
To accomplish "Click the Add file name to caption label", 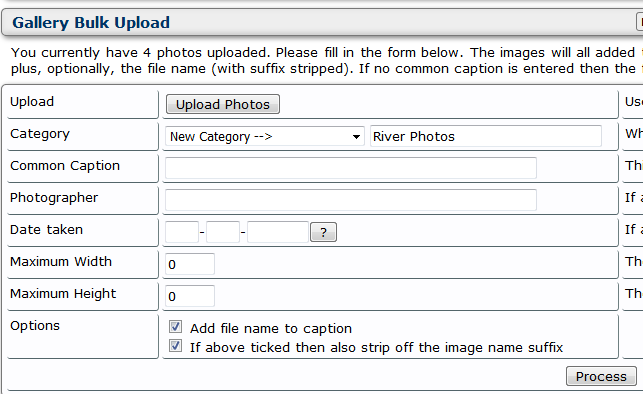I will click(271, 328).
